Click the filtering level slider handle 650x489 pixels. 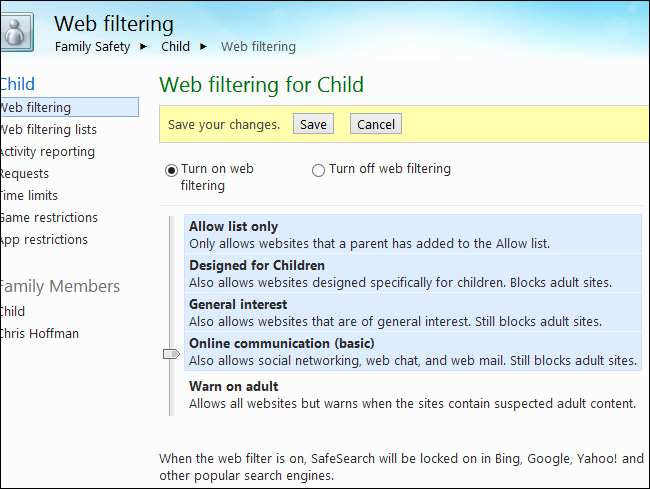(x=170, y=354)
